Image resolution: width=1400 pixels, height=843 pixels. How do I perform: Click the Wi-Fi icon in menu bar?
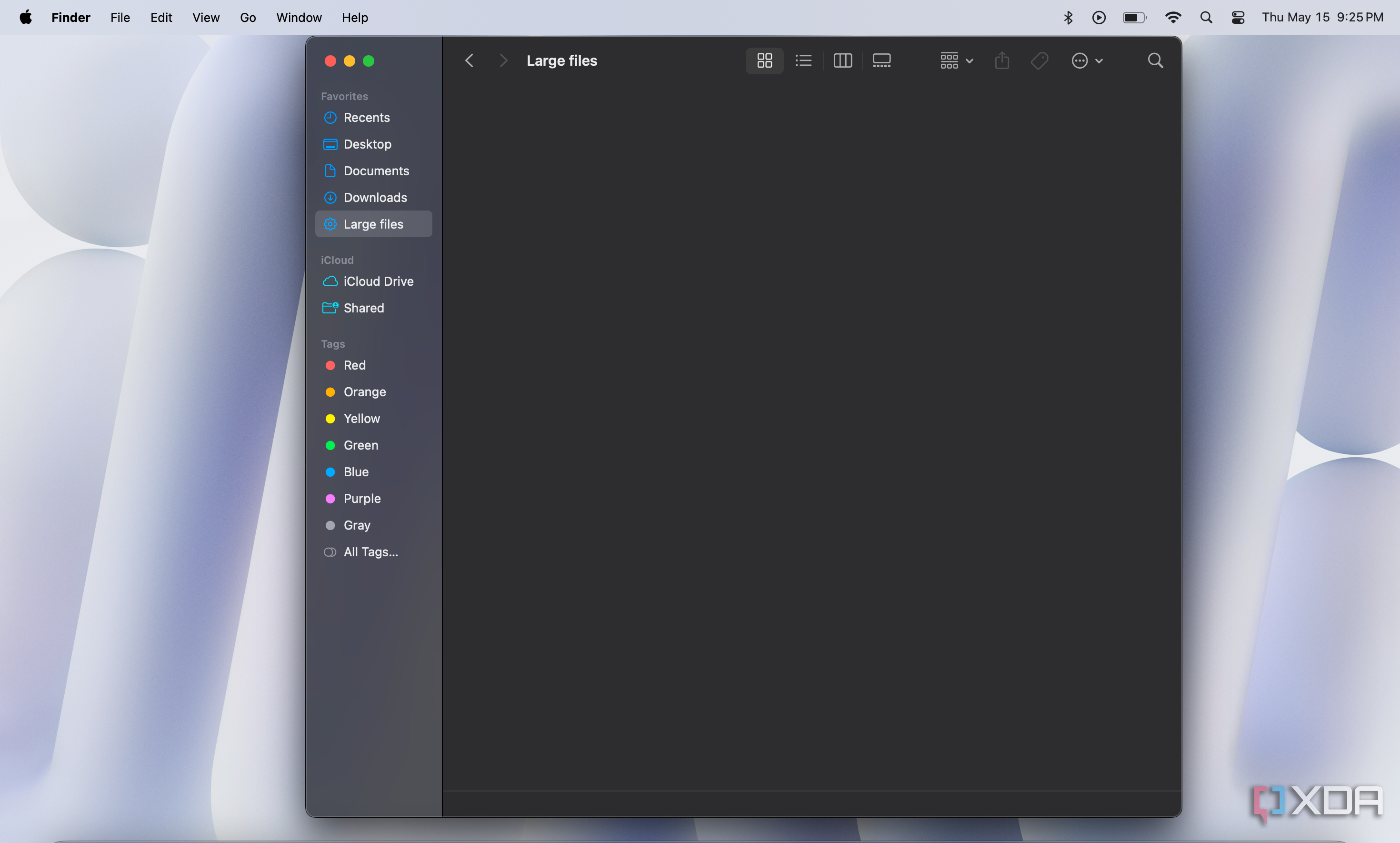point(1173,18)
